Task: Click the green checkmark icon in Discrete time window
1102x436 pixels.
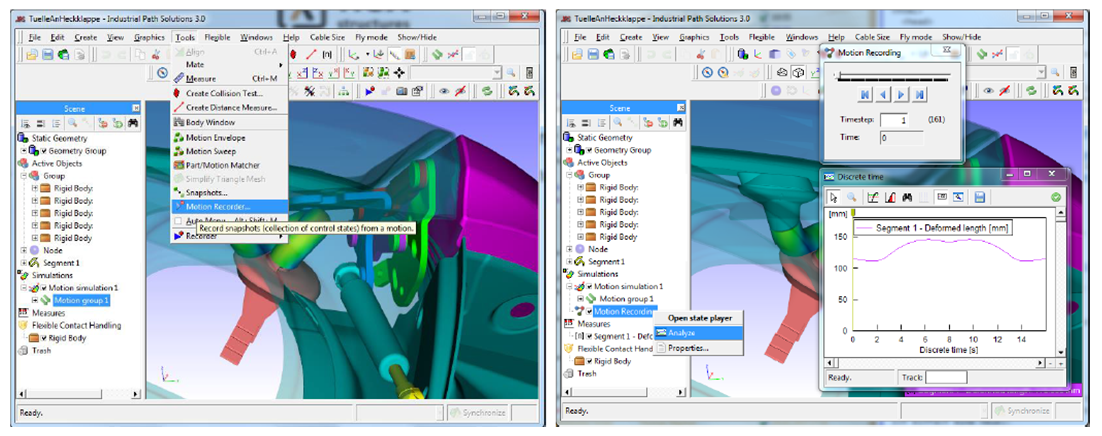Action: pos(1057,197)
